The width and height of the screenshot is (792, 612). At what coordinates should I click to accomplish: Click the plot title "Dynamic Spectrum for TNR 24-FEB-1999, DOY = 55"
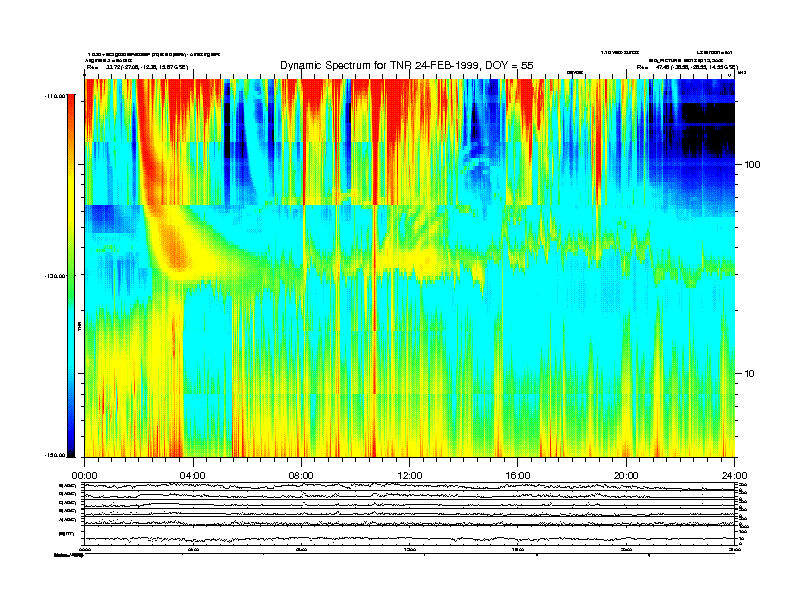coord(407,65)
